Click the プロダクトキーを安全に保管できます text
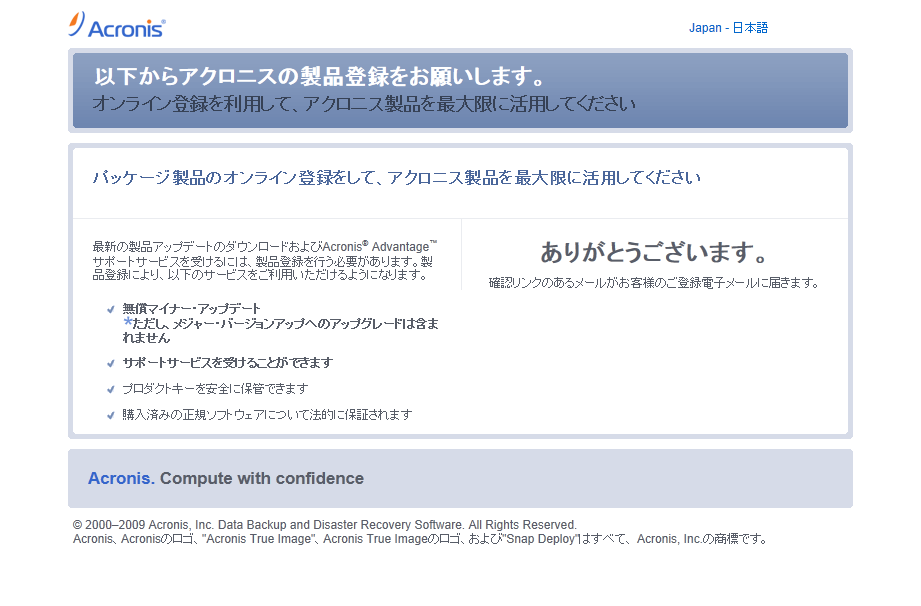Image resolution: width=921 pixels, height=606 pixels. 215,389
